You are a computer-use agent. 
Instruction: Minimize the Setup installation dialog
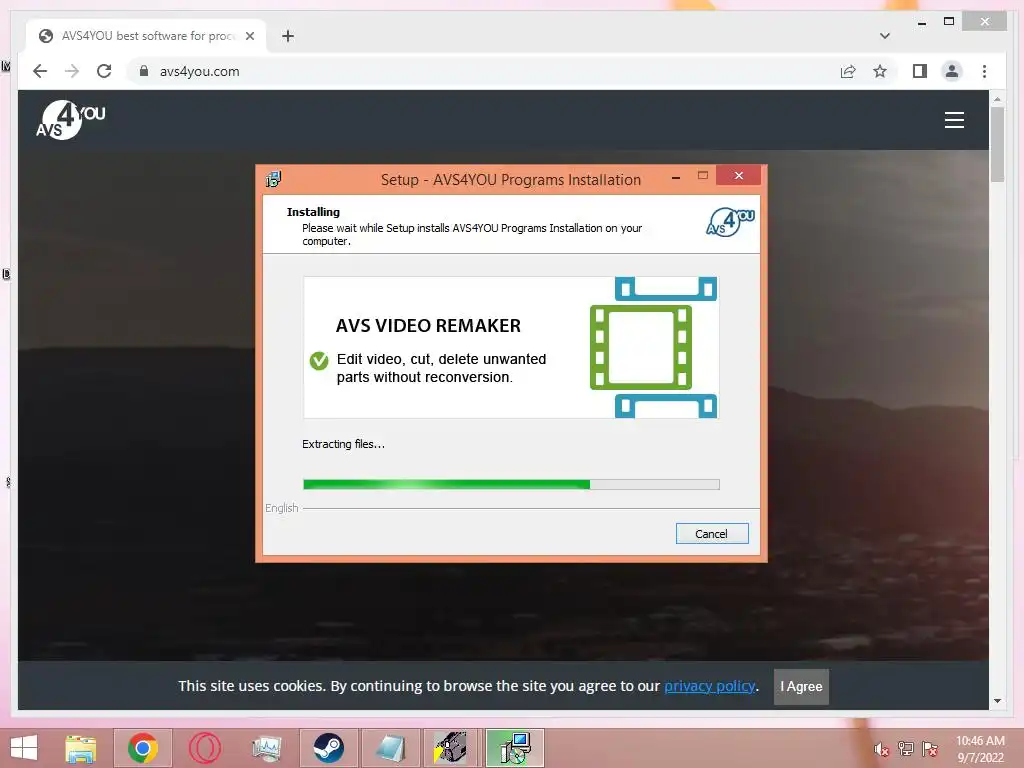676,177
